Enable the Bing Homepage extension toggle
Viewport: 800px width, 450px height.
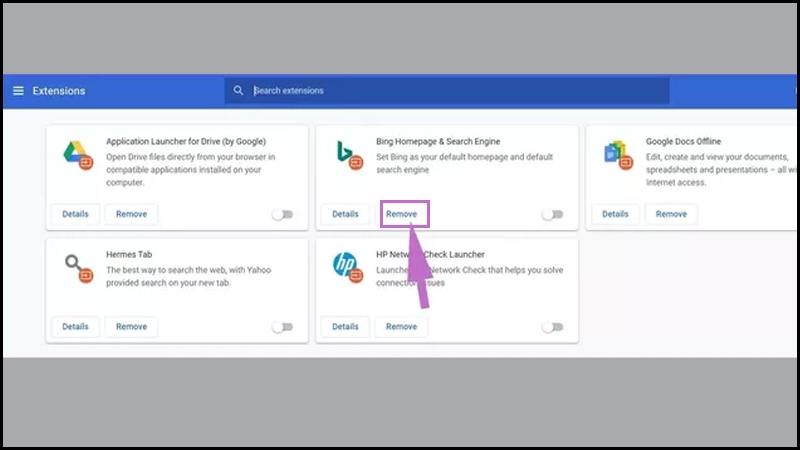[x=553, y=214]
